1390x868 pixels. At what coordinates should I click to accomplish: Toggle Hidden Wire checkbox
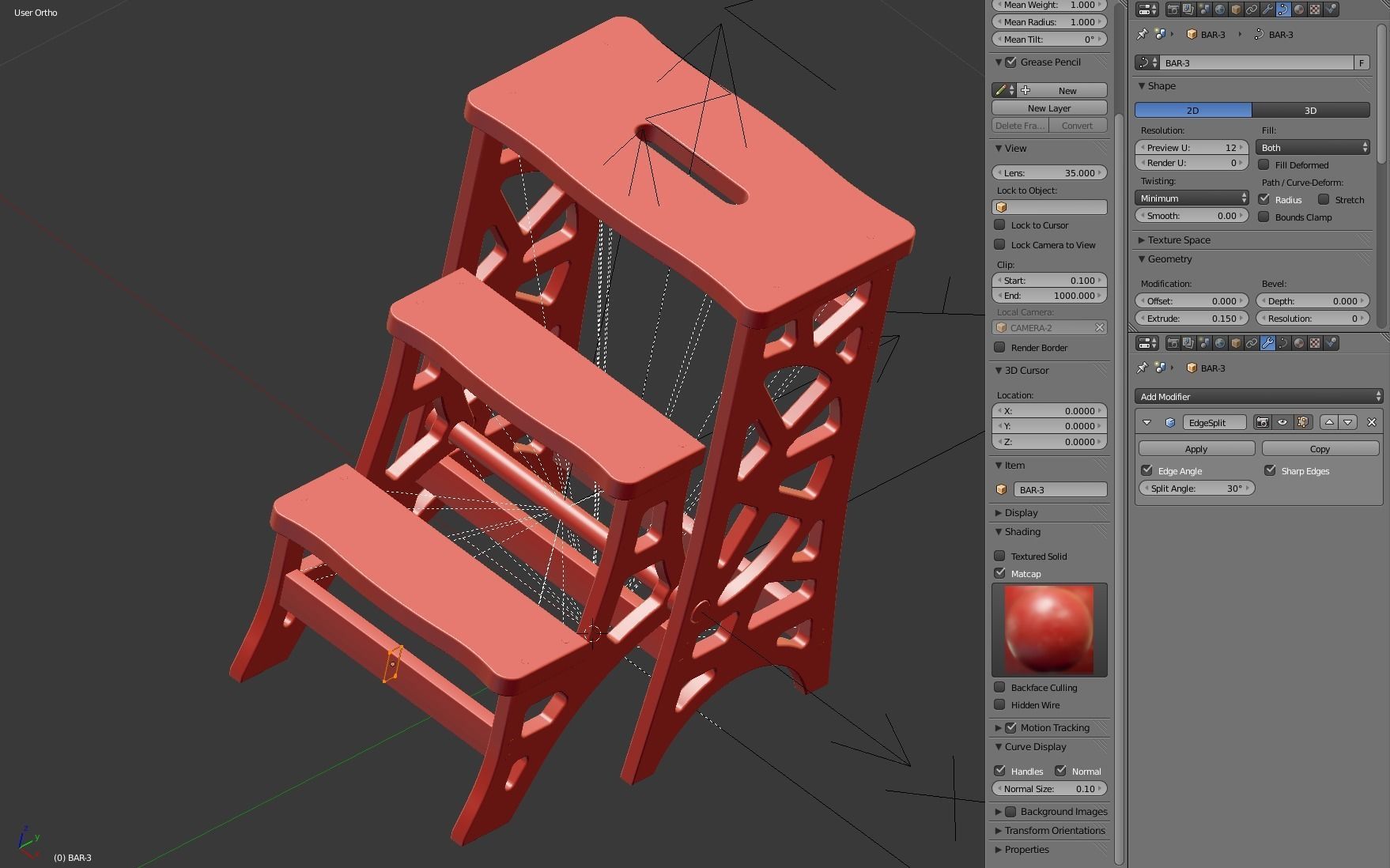point(999,704)
